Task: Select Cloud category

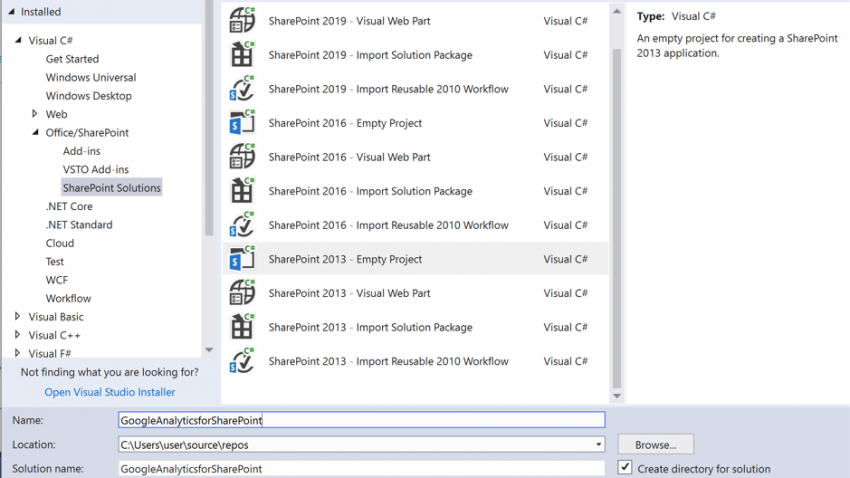Action: [x=60, y=243]
